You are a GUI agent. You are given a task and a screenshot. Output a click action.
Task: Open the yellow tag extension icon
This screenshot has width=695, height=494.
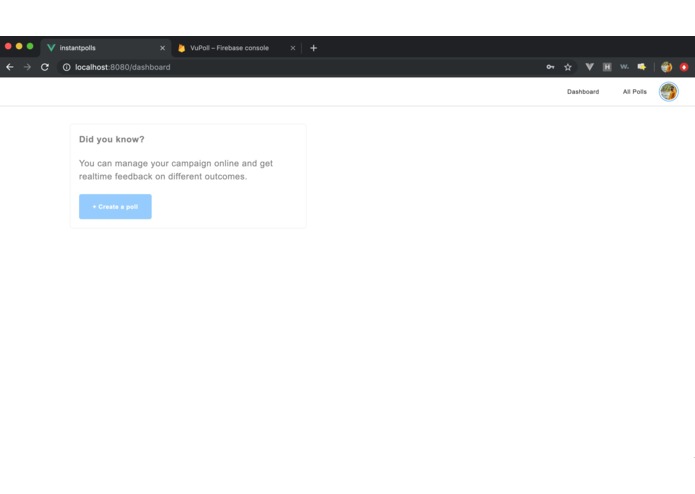click(641, 67)
